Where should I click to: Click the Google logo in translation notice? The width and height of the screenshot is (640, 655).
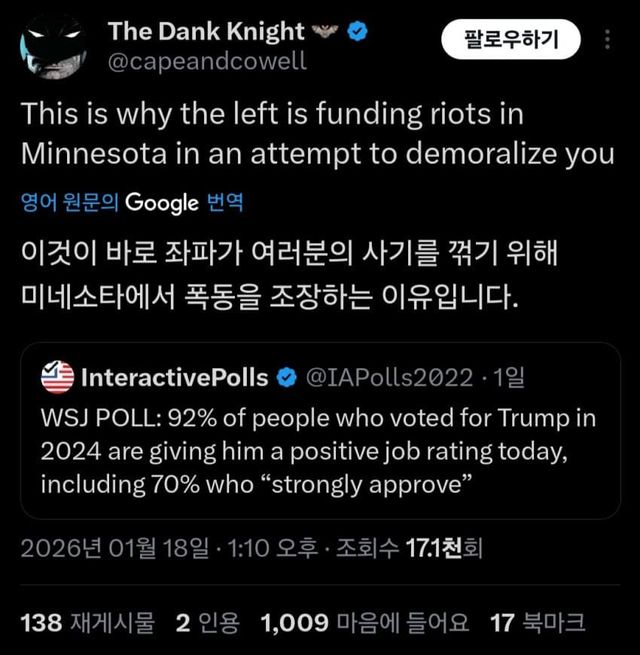162,203
